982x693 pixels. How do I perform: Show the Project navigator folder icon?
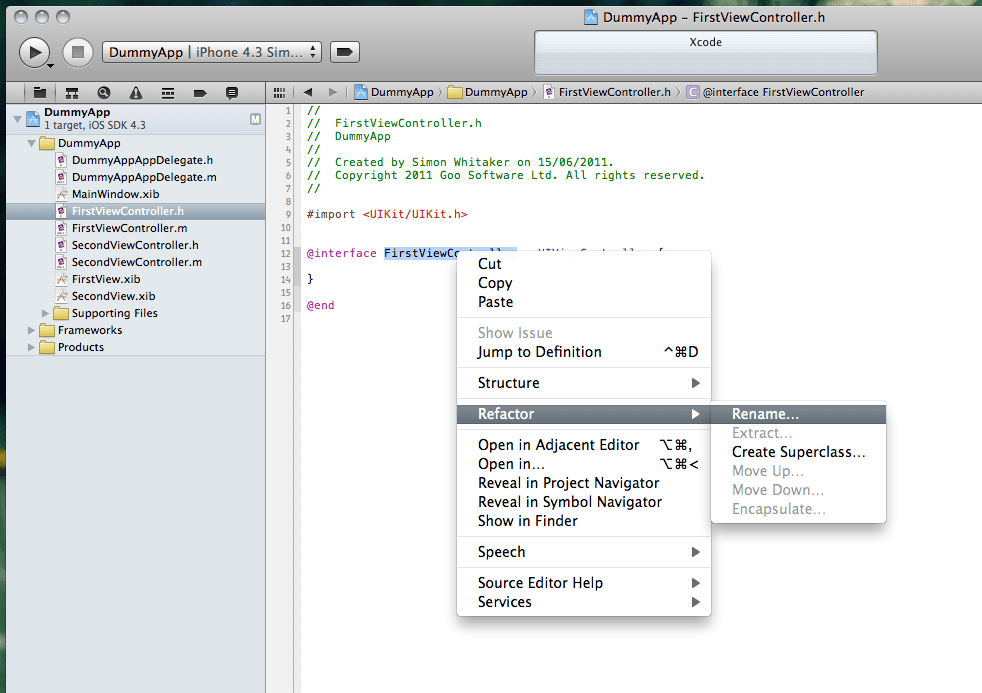point(40,93)
